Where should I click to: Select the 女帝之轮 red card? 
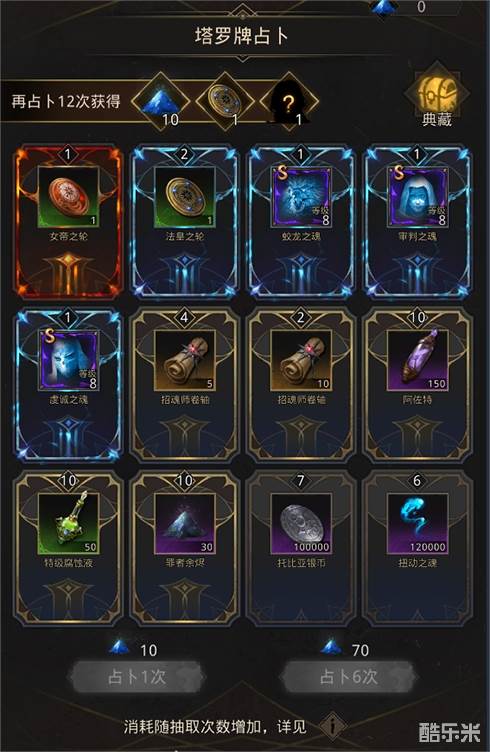(68, 221)
